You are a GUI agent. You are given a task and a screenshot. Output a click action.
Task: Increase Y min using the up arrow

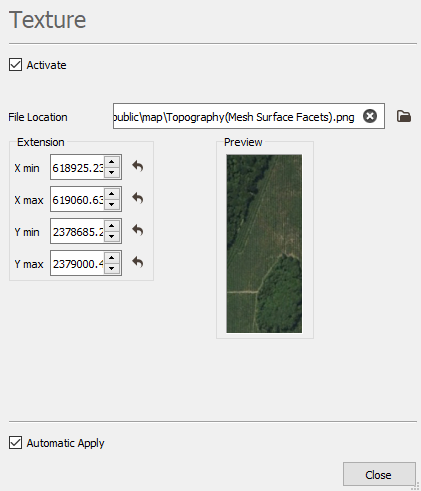[112, 226]
